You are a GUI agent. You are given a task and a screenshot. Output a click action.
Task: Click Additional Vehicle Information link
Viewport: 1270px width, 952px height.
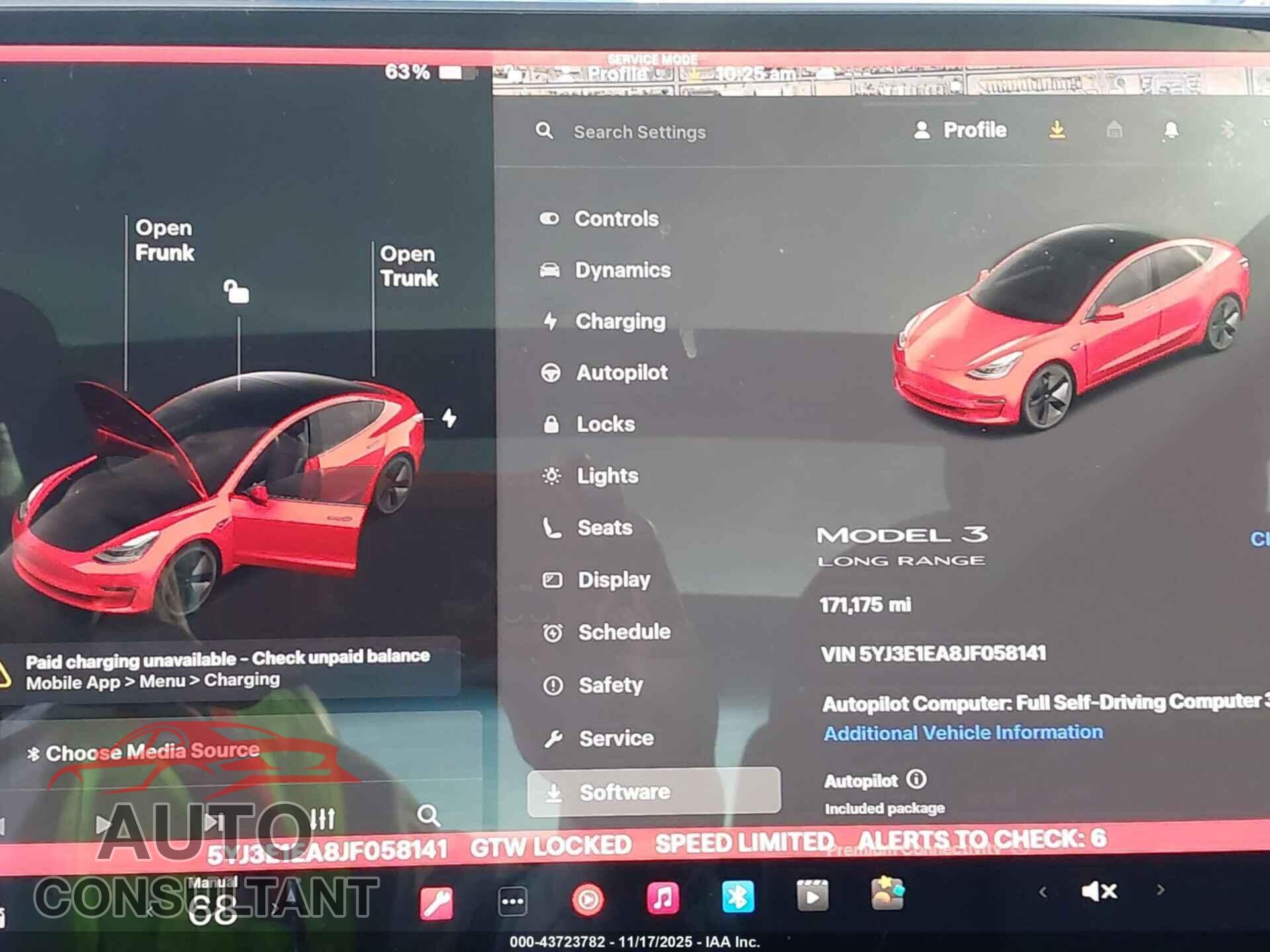(x=963, y=733)
